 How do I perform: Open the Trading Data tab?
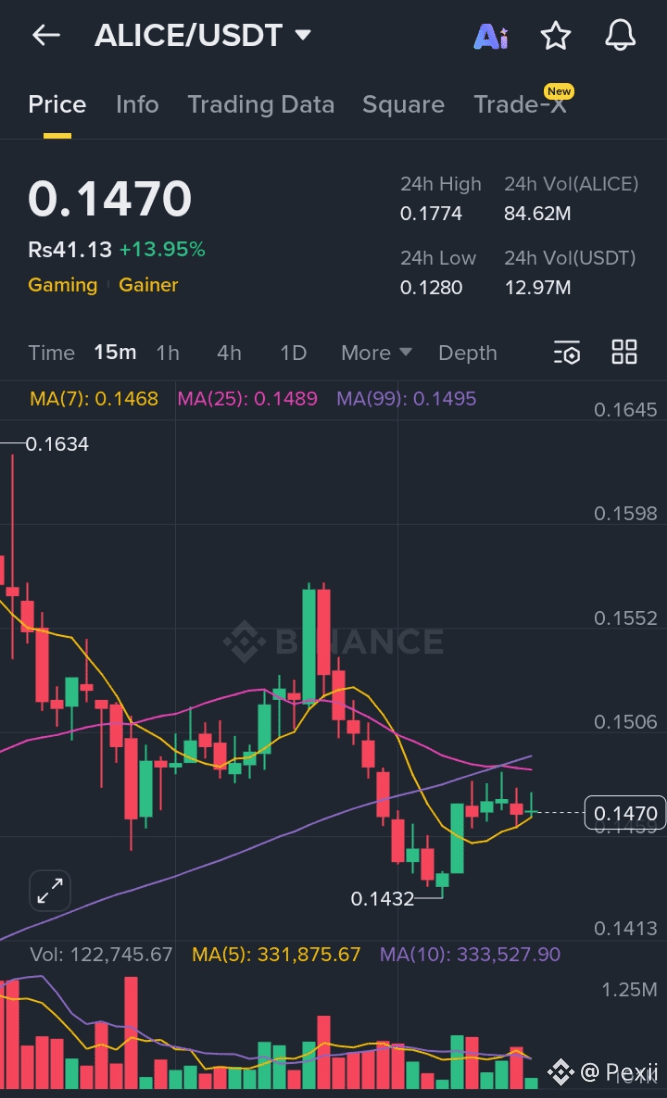click(261, 104)
